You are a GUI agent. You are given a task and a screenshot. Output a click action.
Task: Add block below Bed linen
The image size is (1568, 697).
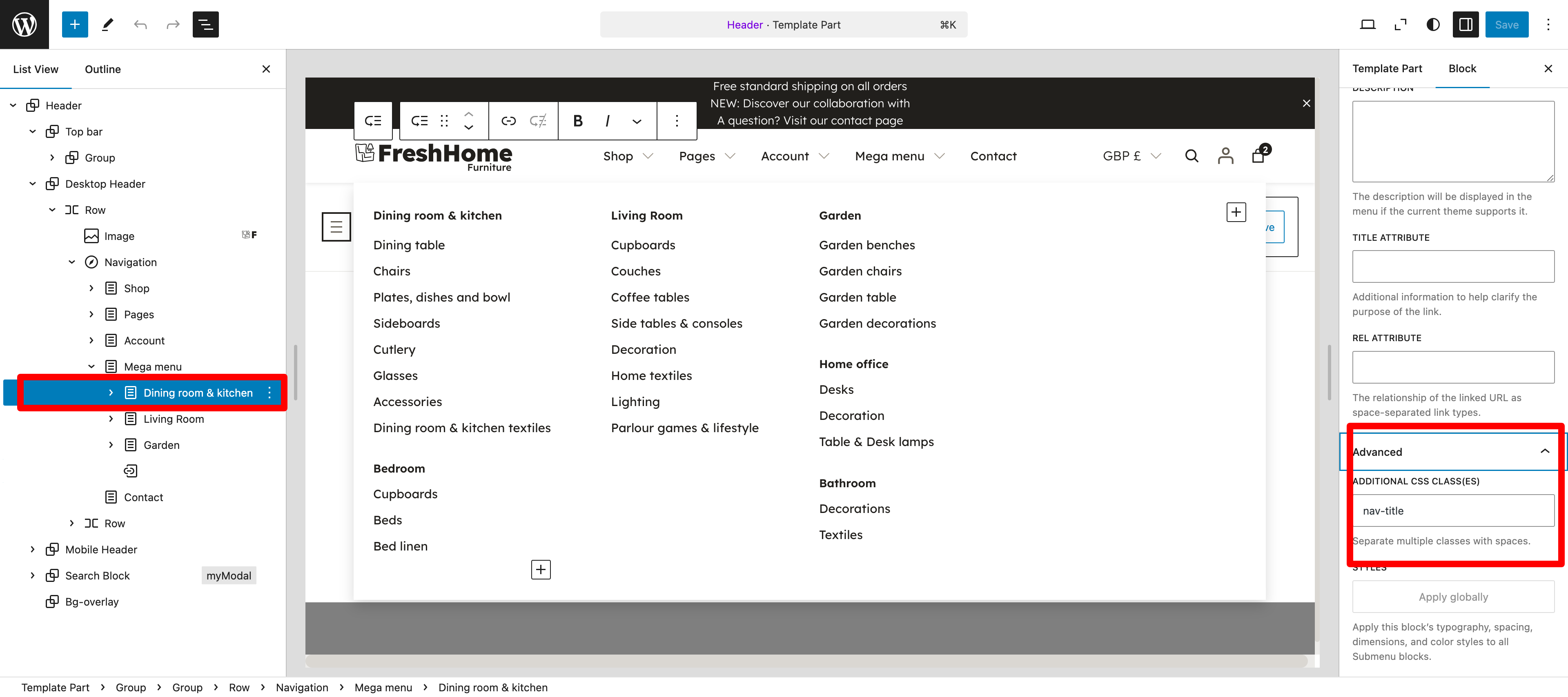tap(541, 569)
